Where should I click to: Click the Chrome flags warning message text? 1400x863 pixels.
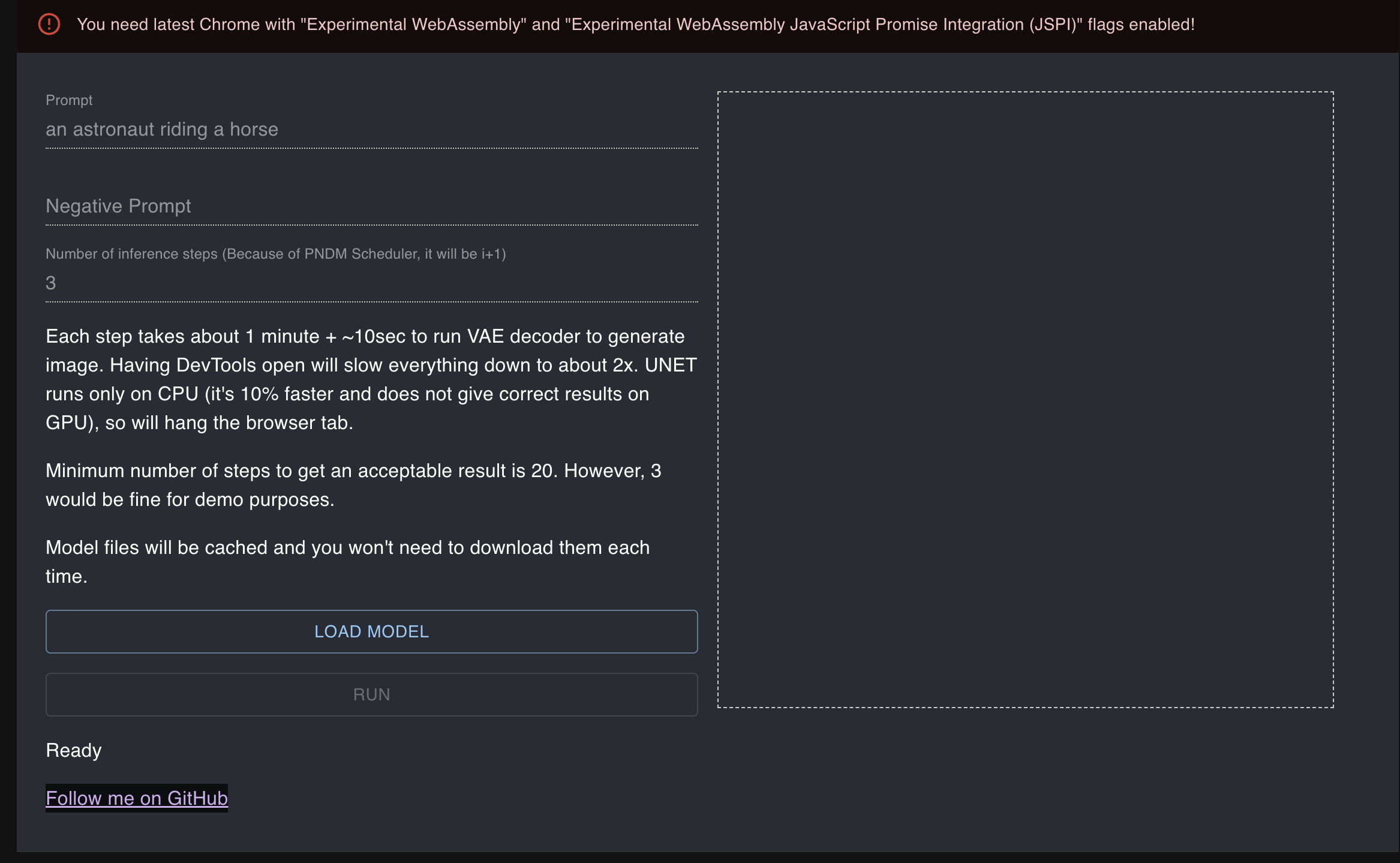[x=636, y=25]
